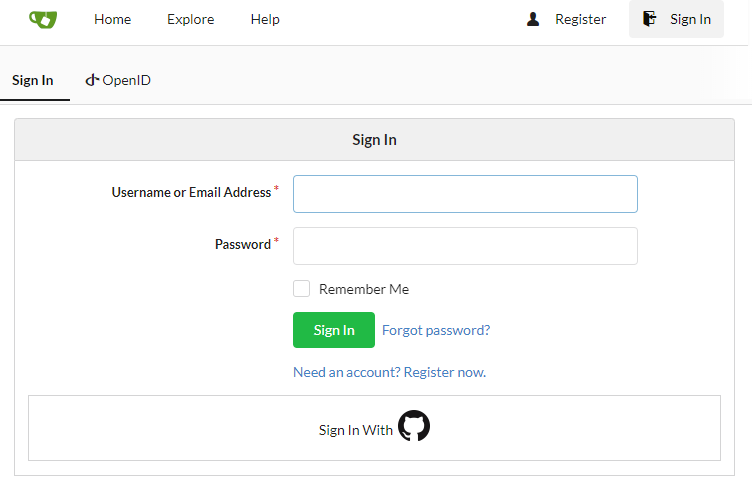Screen dimensions: 752x491
Task: Select the Sign In tab
Action: point(33,80)
